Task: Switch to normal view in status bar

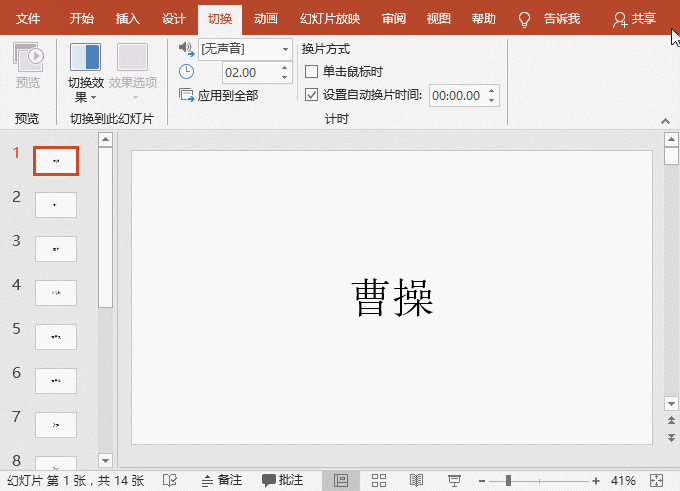Action: [x=341, y=481]
